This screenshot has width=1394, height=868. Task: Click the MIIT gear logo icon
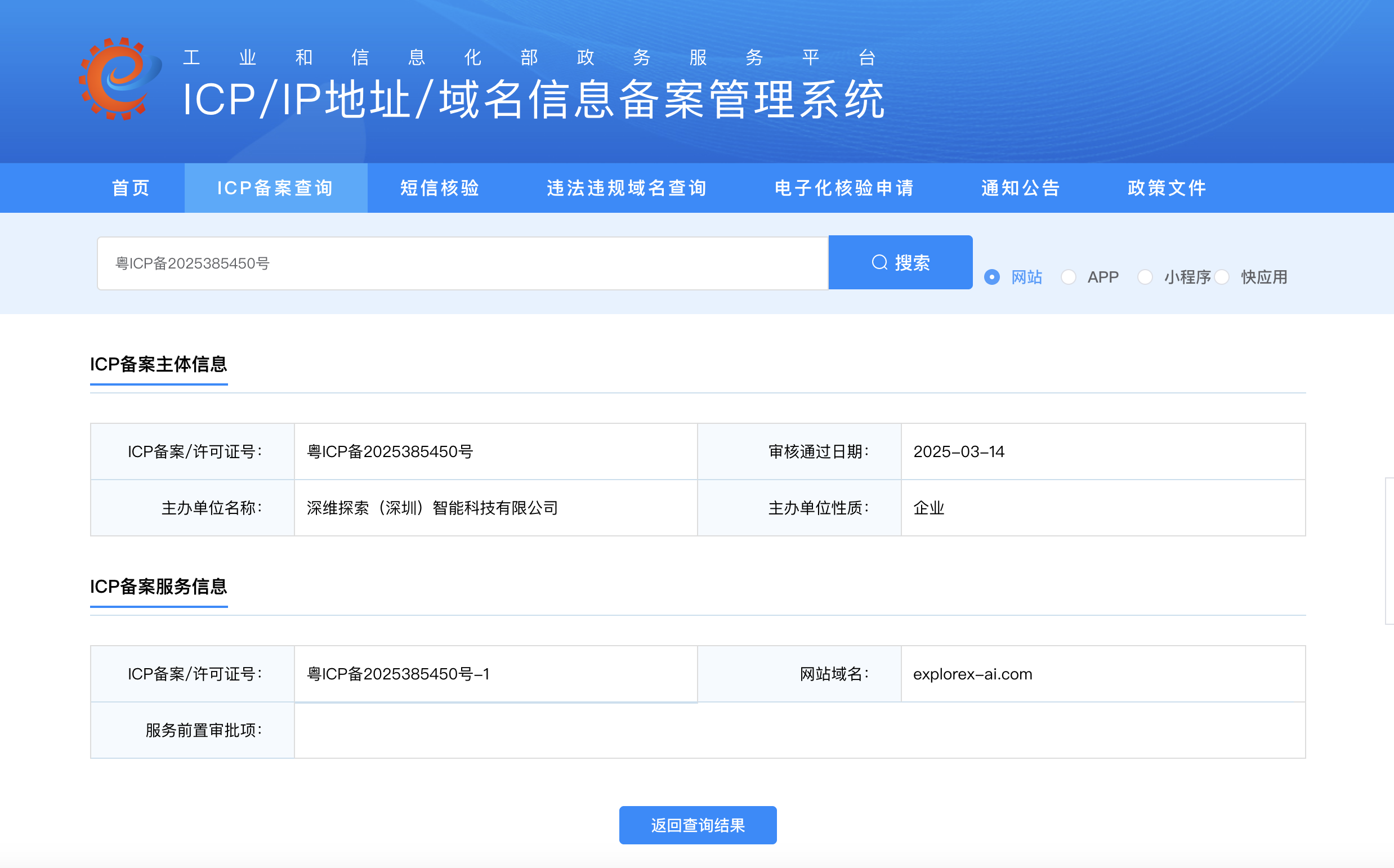point(120,79)
